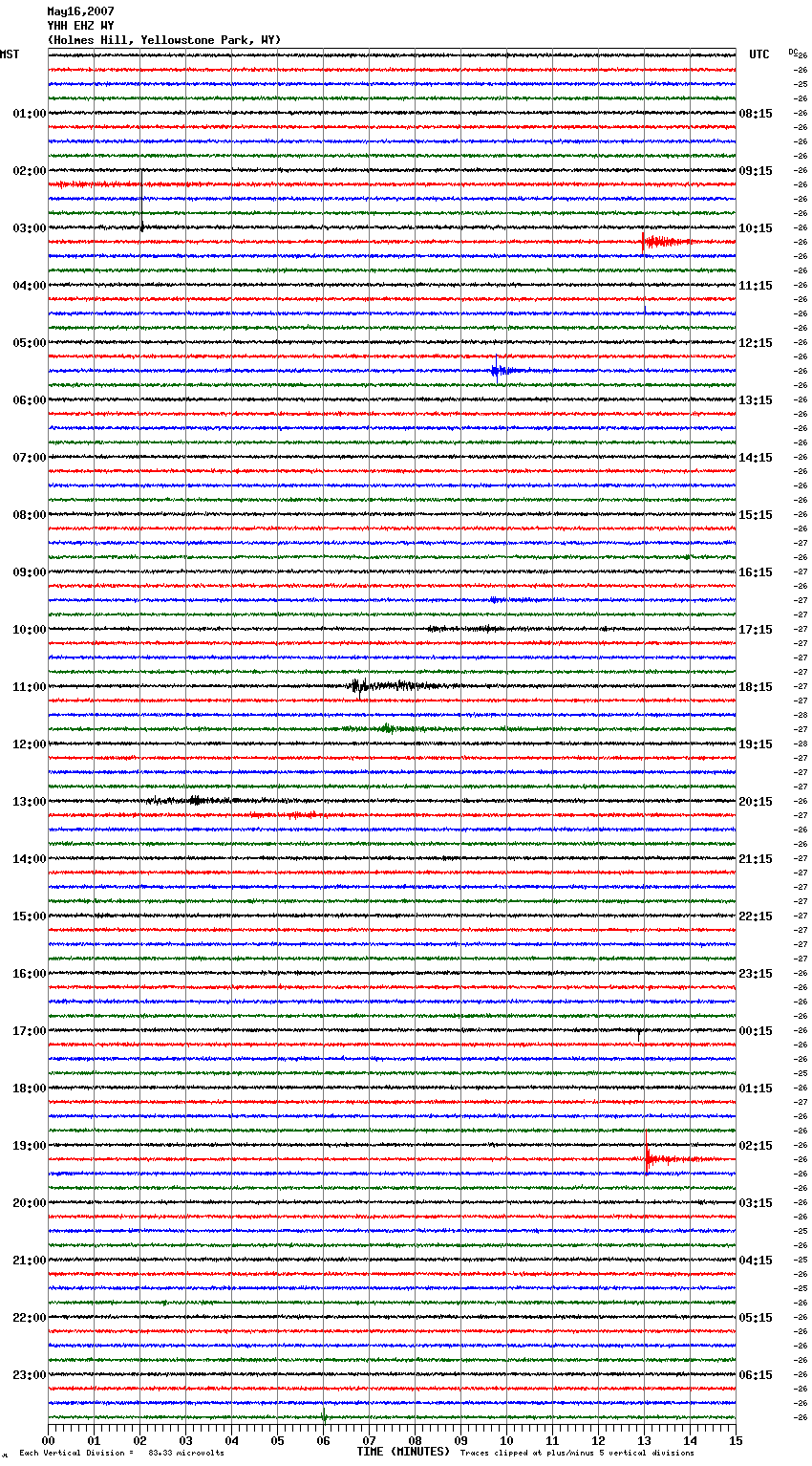Click the small black spike on the 17:00 trace
The width and height of the screenshot is (812, 1466).
(638, 1034)
